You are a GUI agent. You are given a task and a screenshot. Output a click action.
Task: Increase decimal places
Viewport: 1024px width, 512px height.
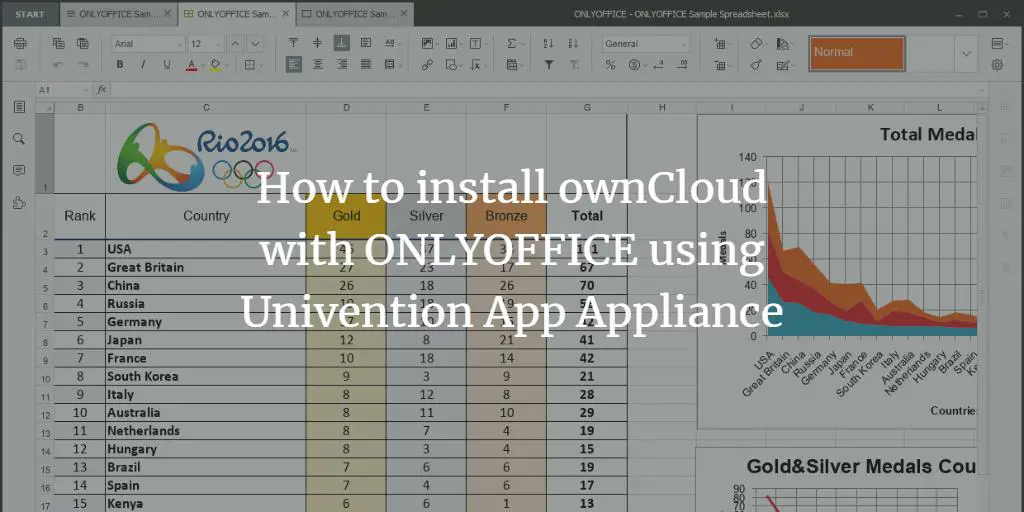(682, 65)
